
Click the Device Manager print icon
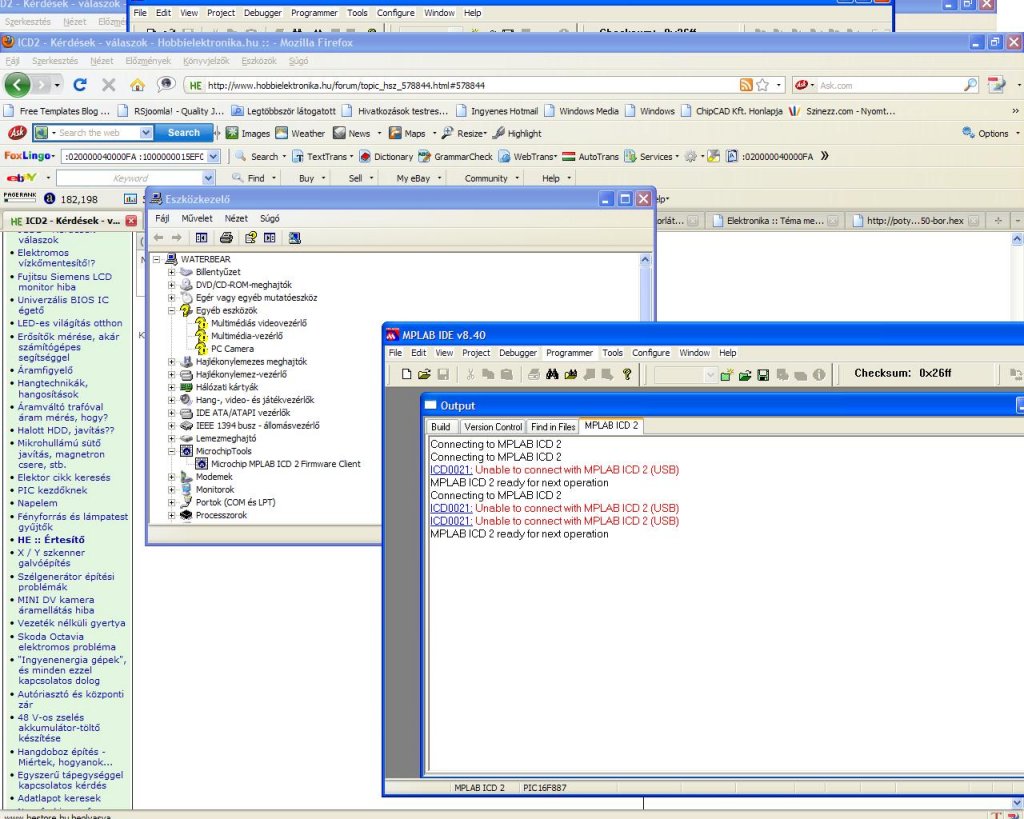point(226,238)
